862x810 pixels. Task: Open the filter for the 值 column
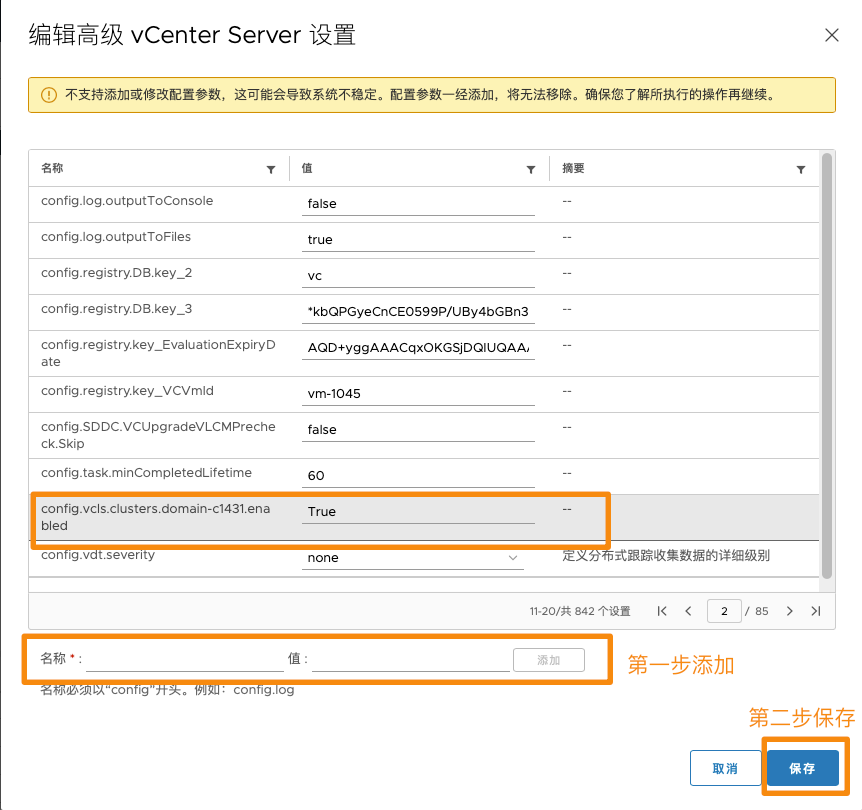pyautogui.click(x=531, y=169)
